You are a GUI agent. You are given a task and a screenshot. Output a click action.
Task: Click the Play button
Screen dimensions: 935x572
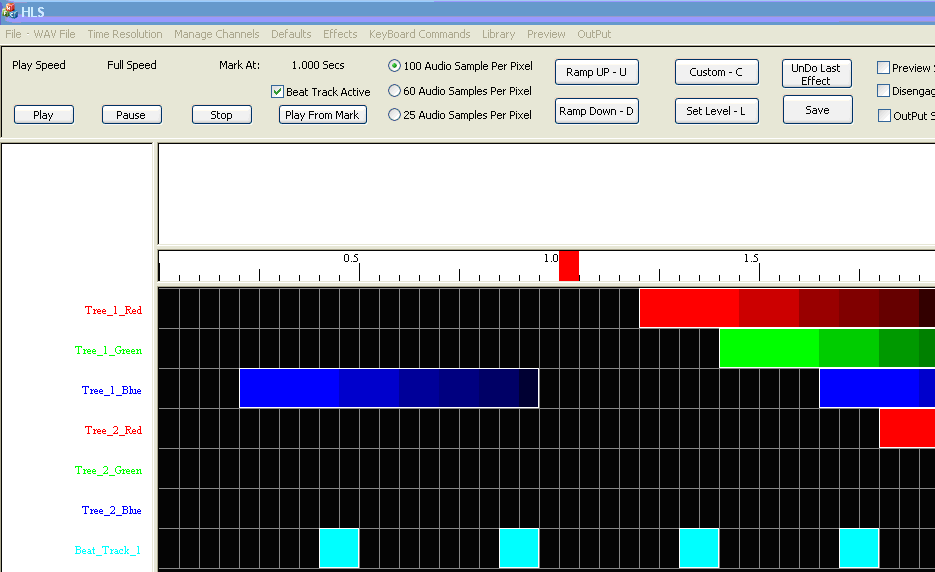pos(44,115)
